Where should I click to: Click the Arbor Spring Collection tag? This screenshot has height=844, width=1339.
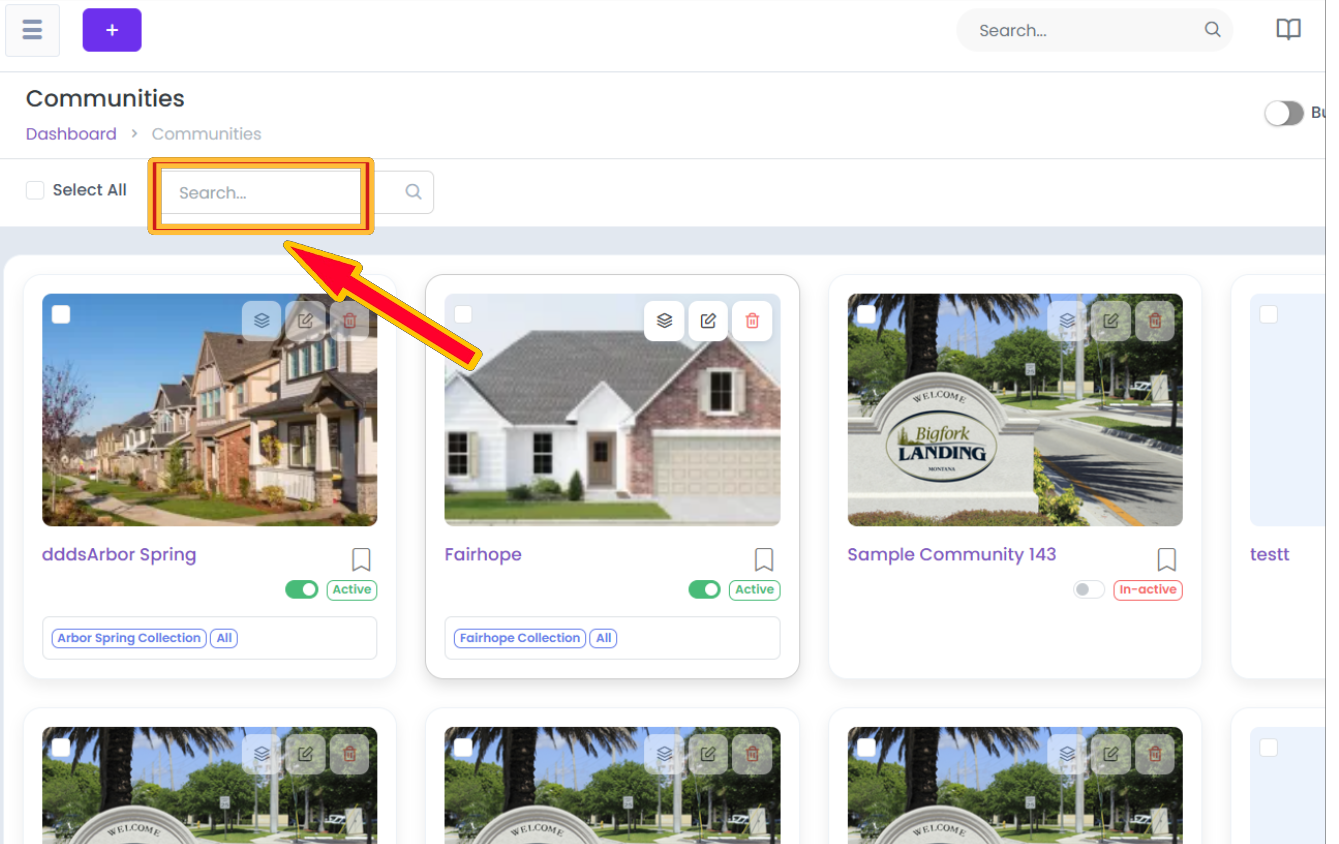coord(129,638)
